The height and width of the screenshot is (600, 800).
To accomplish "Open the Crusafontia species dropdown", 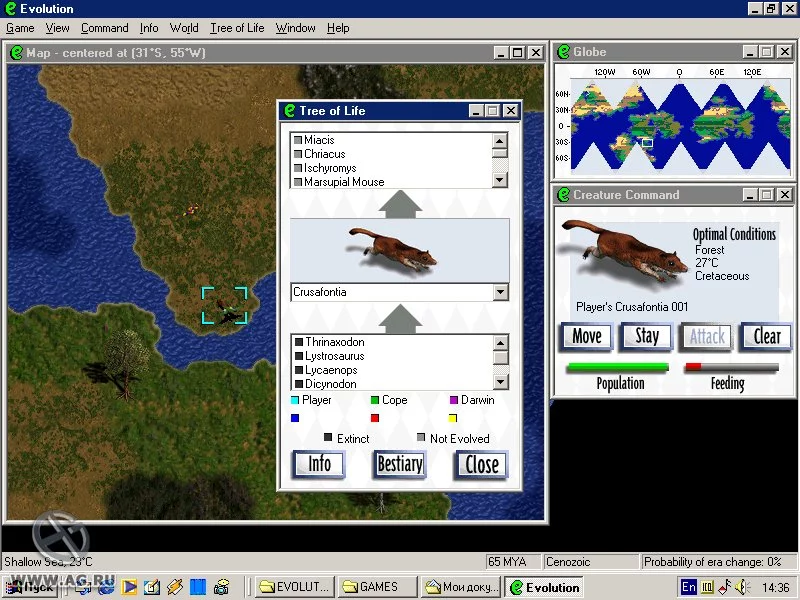I will click(x=501, y=292).
